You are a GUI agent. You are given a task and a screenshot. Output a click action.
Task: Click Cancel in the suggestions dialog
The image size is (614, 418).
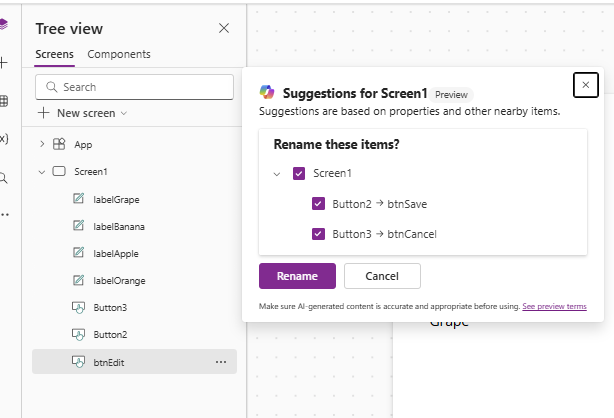[382, 276]
